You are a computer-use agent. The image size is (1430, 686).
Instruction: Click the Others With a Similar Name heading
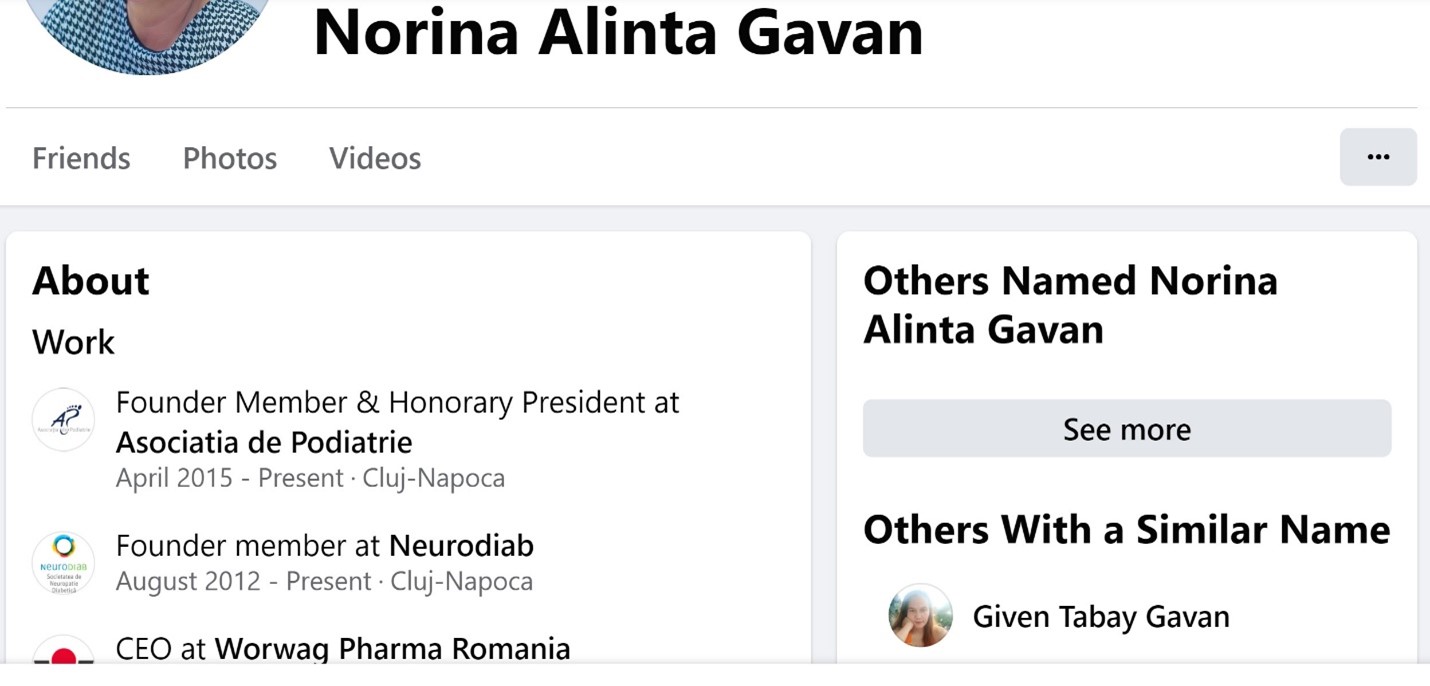(x=1127, y=529)
